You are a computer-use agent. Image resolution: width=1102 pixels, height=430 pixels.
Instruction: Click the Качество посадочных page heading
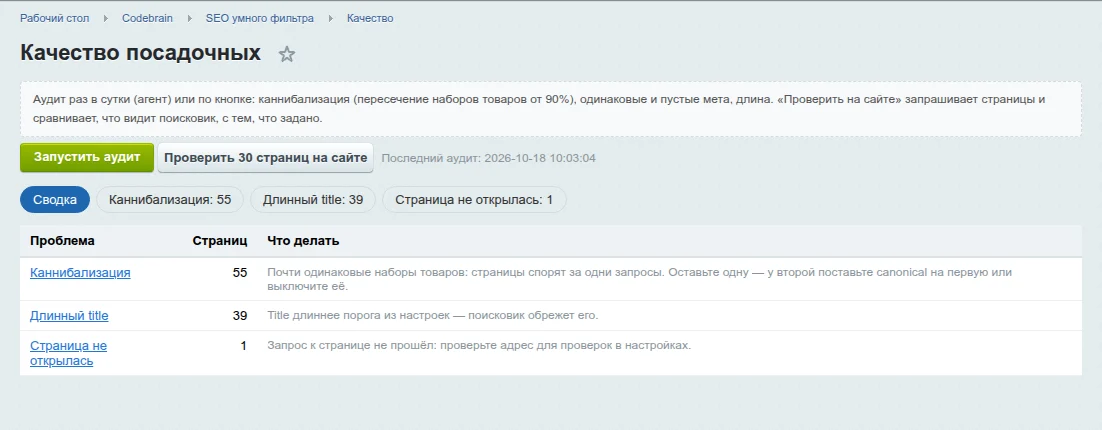coord(141,53)
